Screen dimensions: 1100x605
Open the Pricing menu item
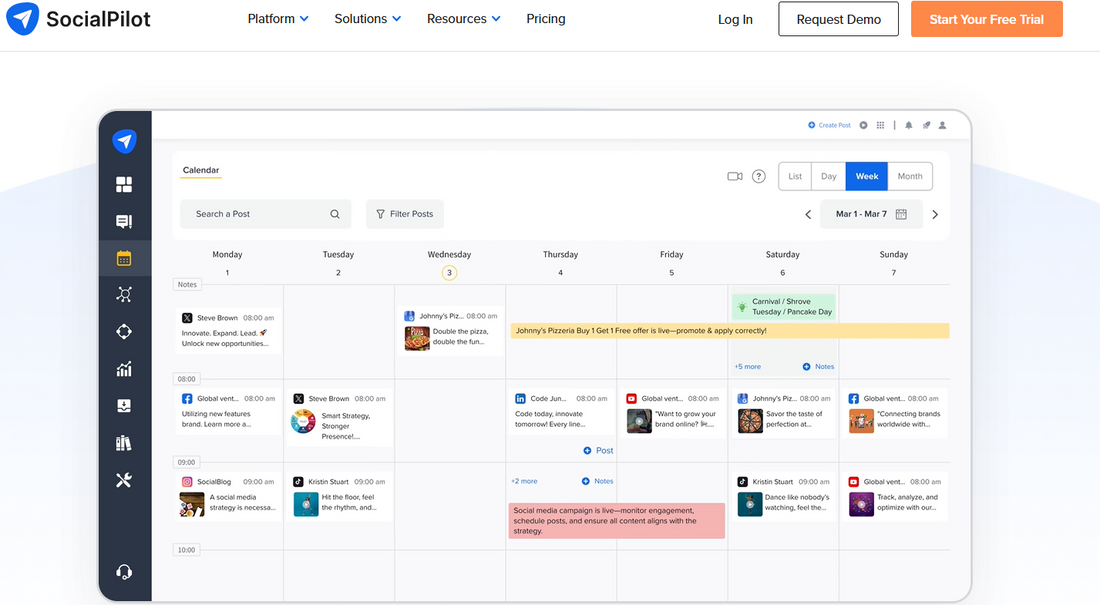click(546, 19)
